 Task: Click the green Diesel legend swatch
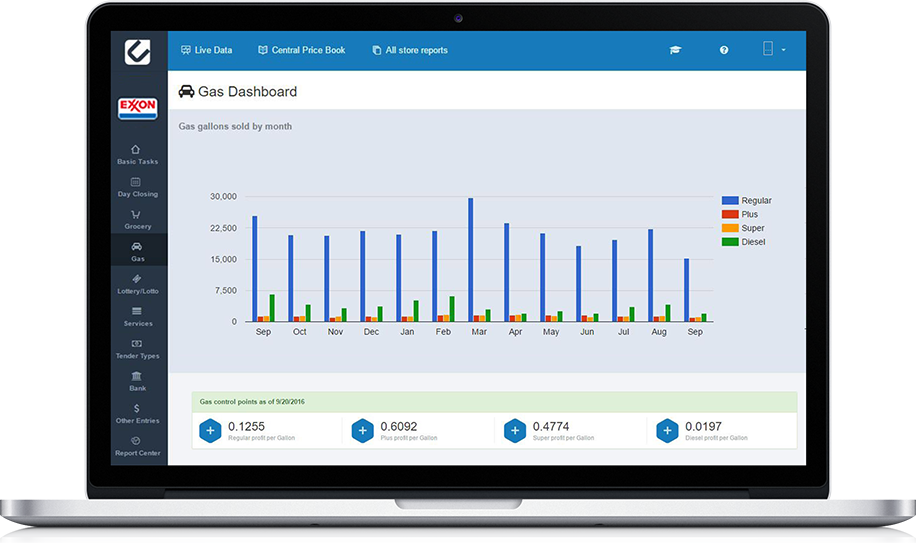[730, 242]
